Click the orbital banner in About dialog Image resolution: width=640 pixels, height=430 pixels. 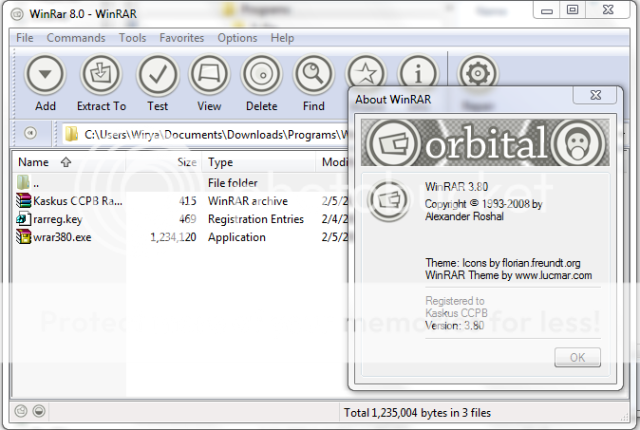(x=485, y=142)
